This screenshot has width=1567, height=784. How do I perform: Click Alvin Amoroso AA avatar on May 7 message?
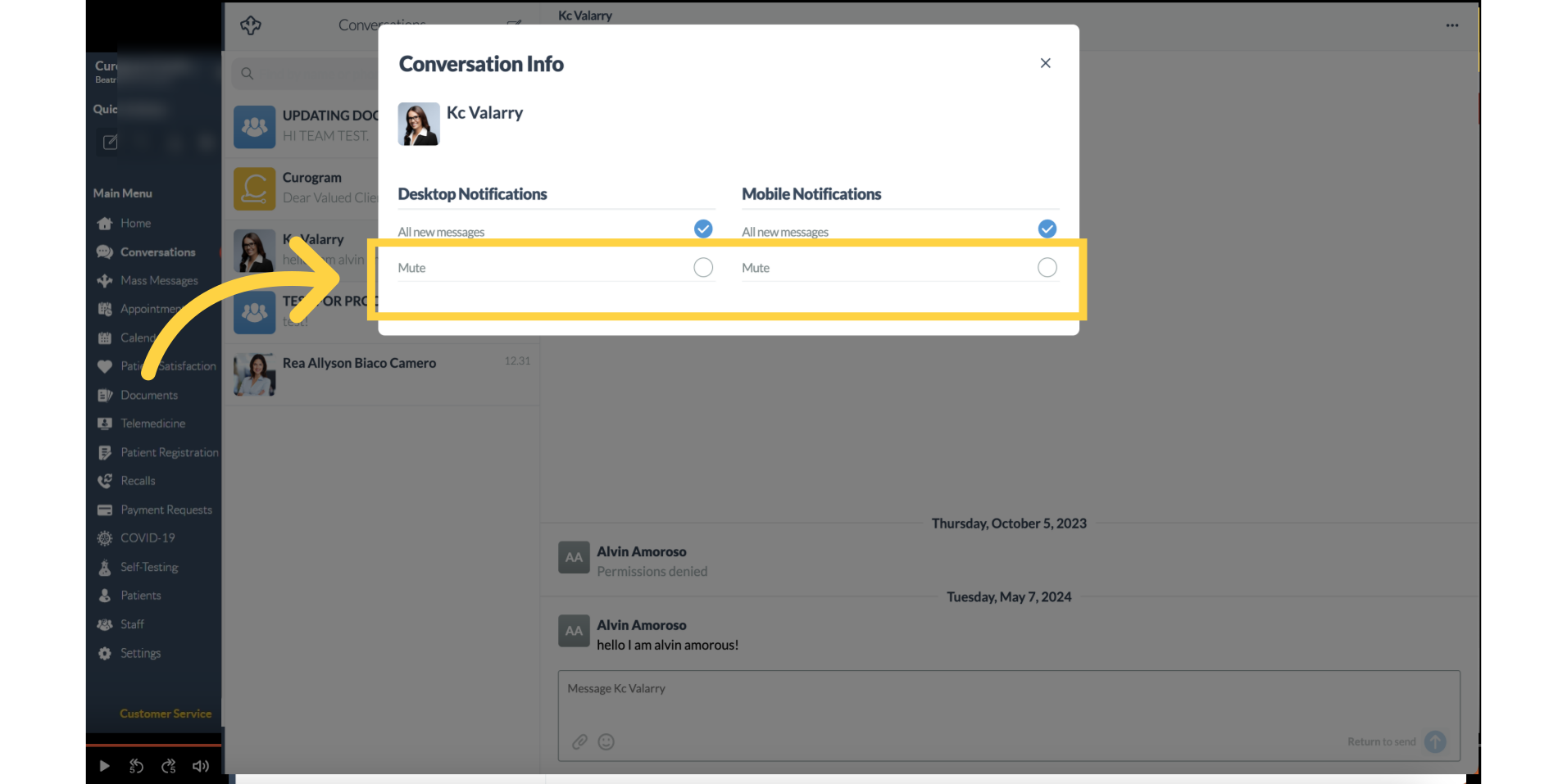(x=574, y=631)
